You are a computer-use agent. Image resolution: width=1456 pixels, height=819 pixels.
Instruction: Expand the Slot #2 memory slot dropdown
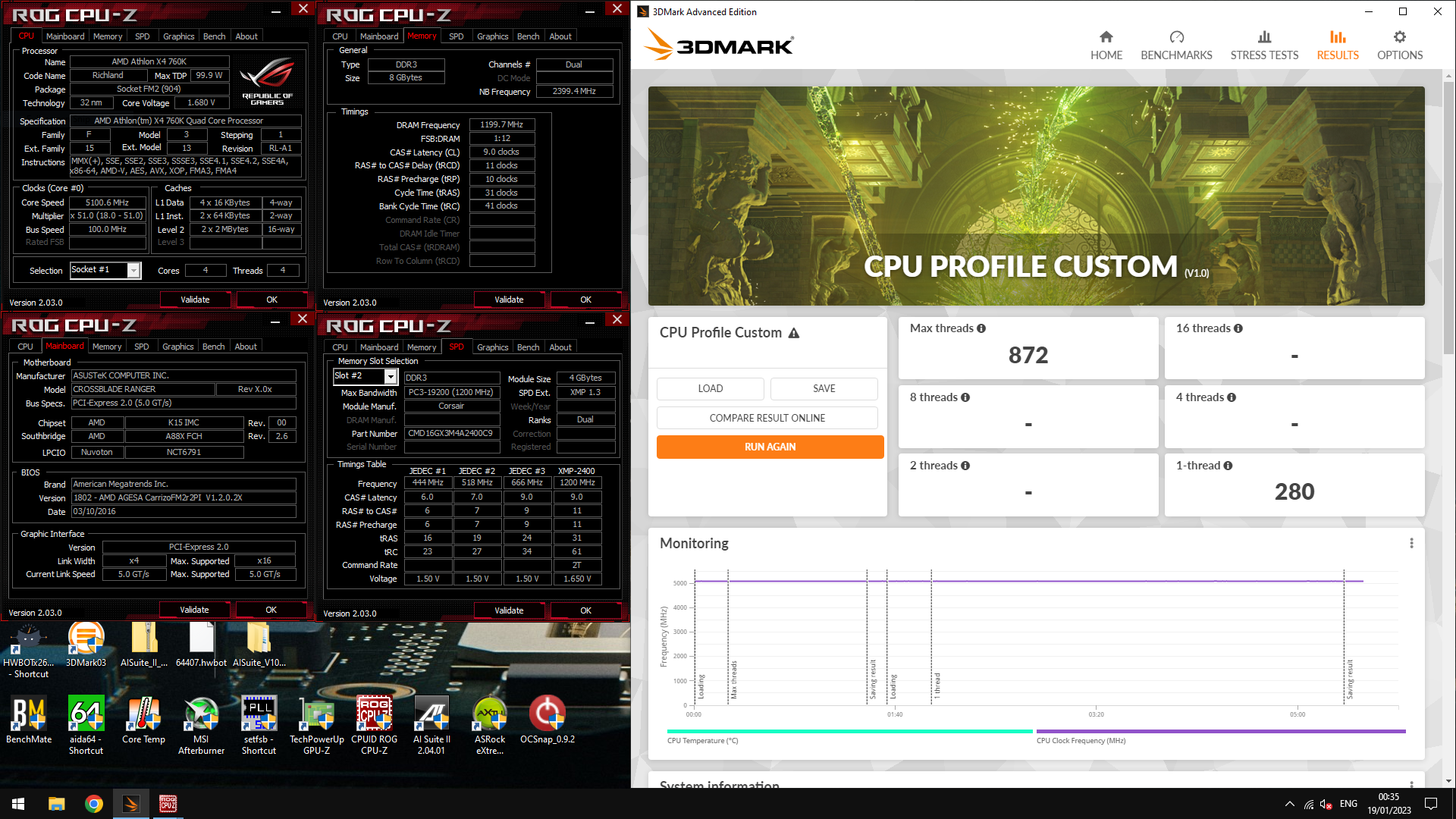pyautogui.click(x=391, y=376)
